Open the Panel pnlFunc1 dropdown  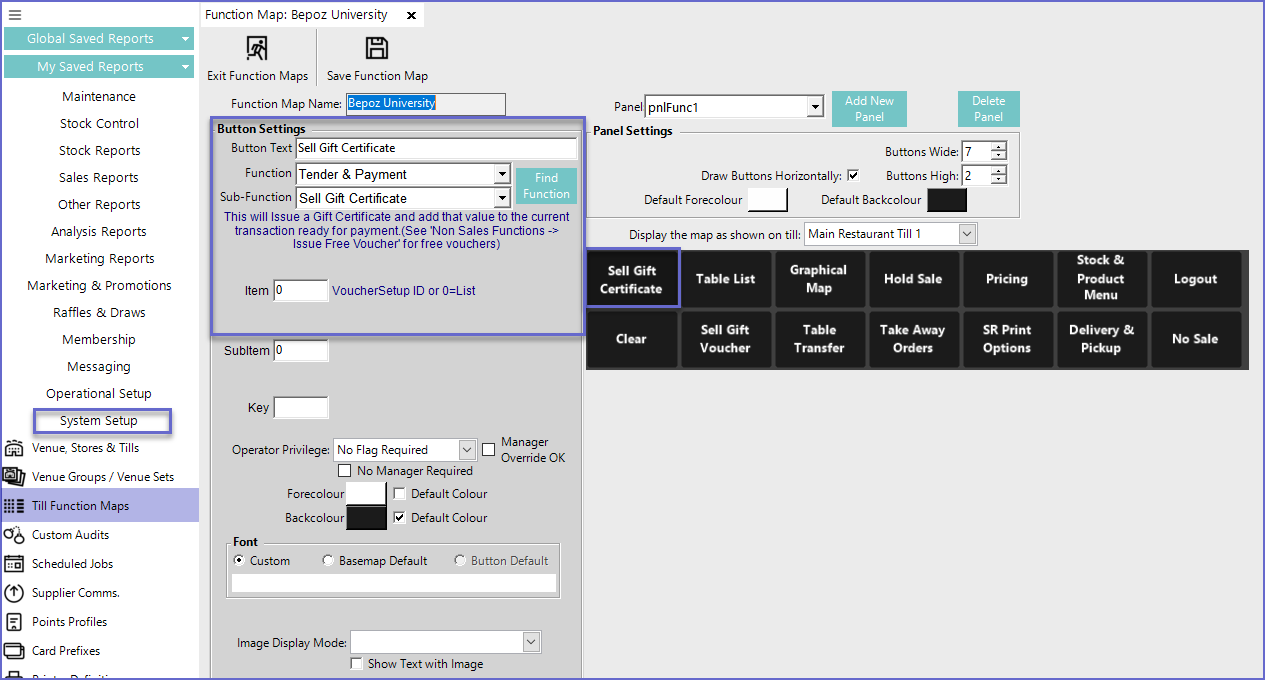815,107
